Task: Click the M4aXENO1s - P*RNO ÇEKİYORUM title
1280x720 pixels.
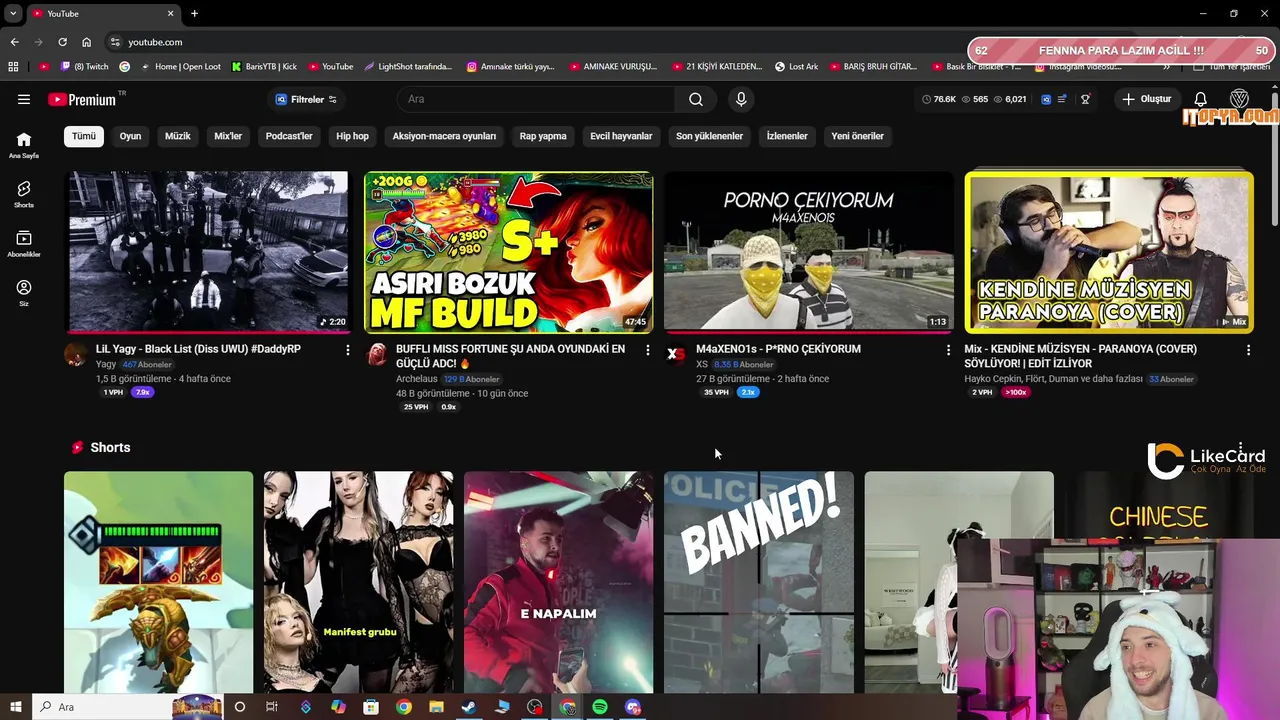Action: [x=778, y=349]
